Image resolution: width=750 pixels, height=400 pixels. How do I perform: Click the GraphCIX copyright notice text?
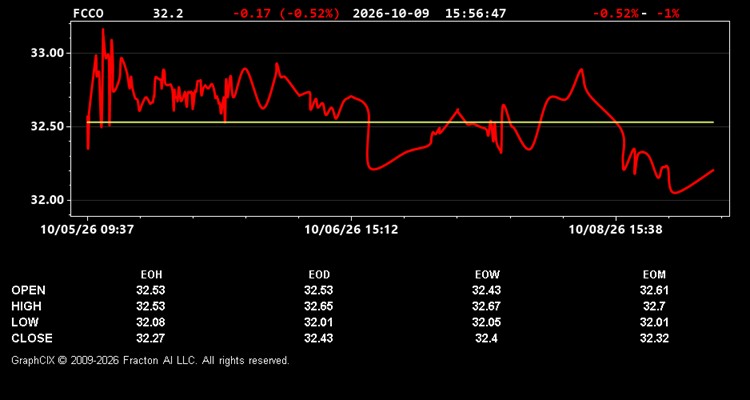click(x=150, y=360)
